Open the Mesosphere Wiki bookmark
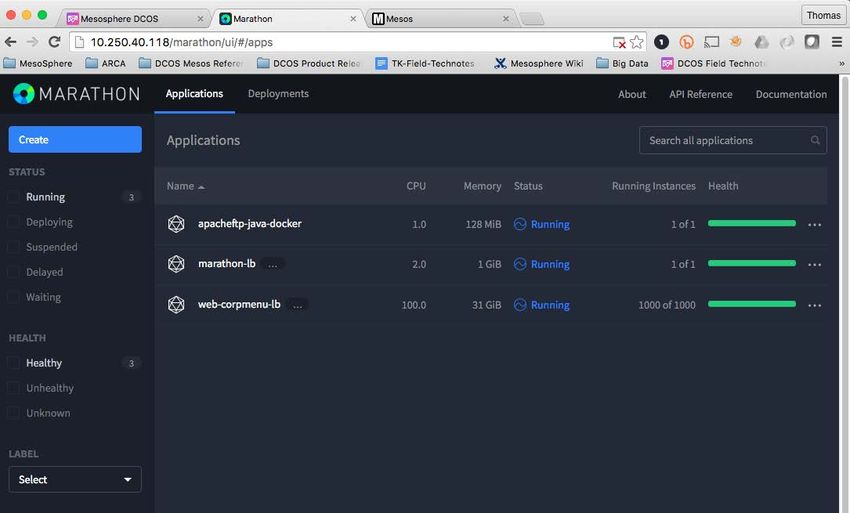This screenshot has width=850, height=513. (x=539, y=63)
